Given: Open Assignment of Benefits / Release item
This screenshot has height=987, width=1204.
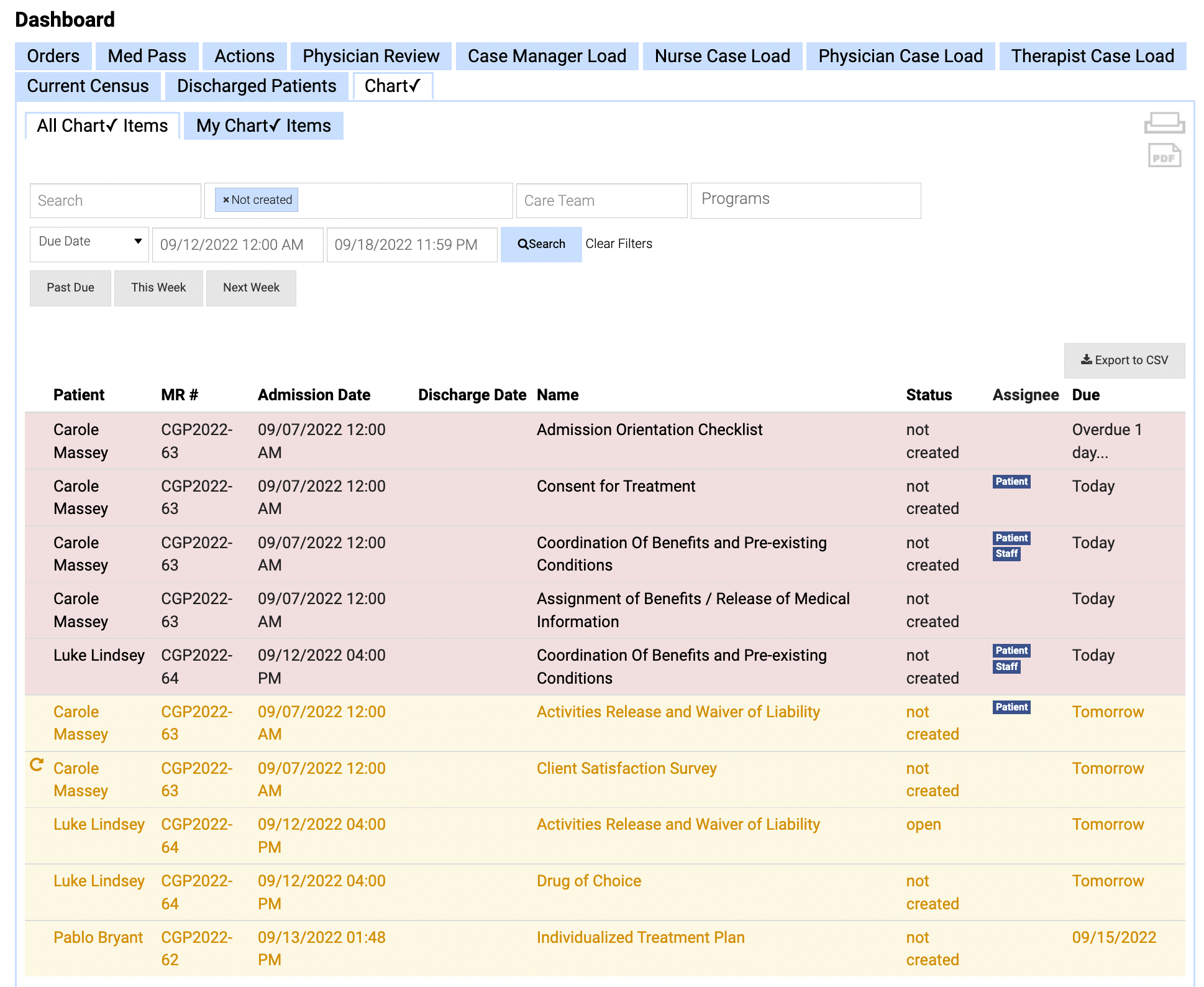Looking at the screenshot, I should coord(693,610).
